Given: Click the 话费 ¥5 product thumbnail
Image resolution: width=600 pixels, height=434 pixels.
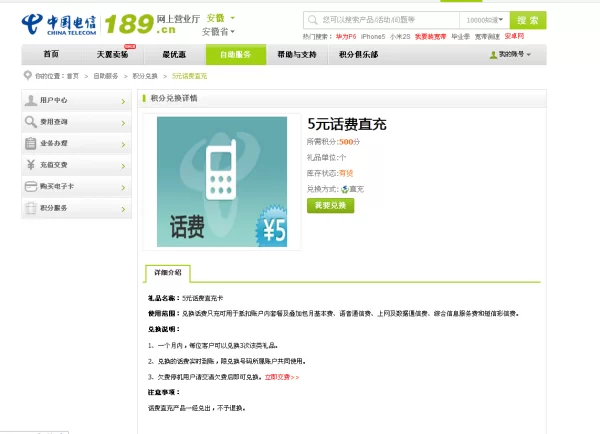Looking at the screenshot, I should click(221, 182).
